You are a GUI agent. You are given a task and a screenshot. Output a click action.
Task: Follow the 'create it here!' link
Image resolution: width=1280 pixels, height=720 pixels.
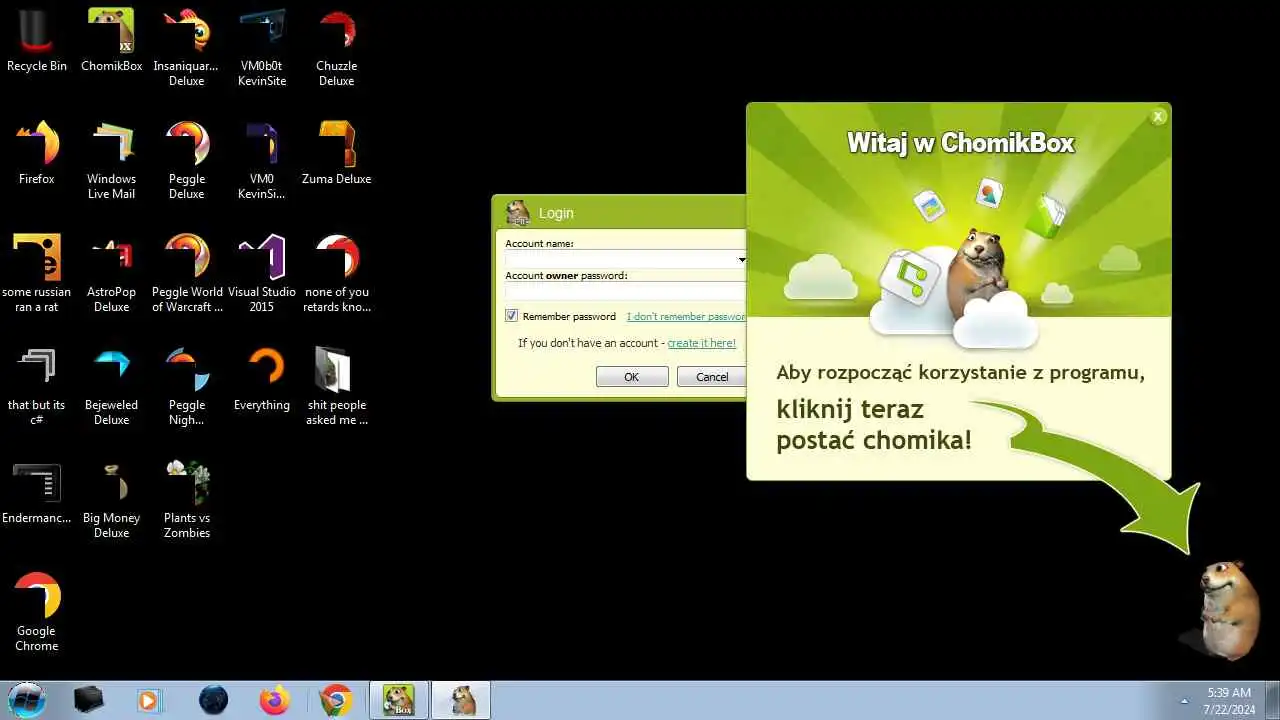coord(702,343)
